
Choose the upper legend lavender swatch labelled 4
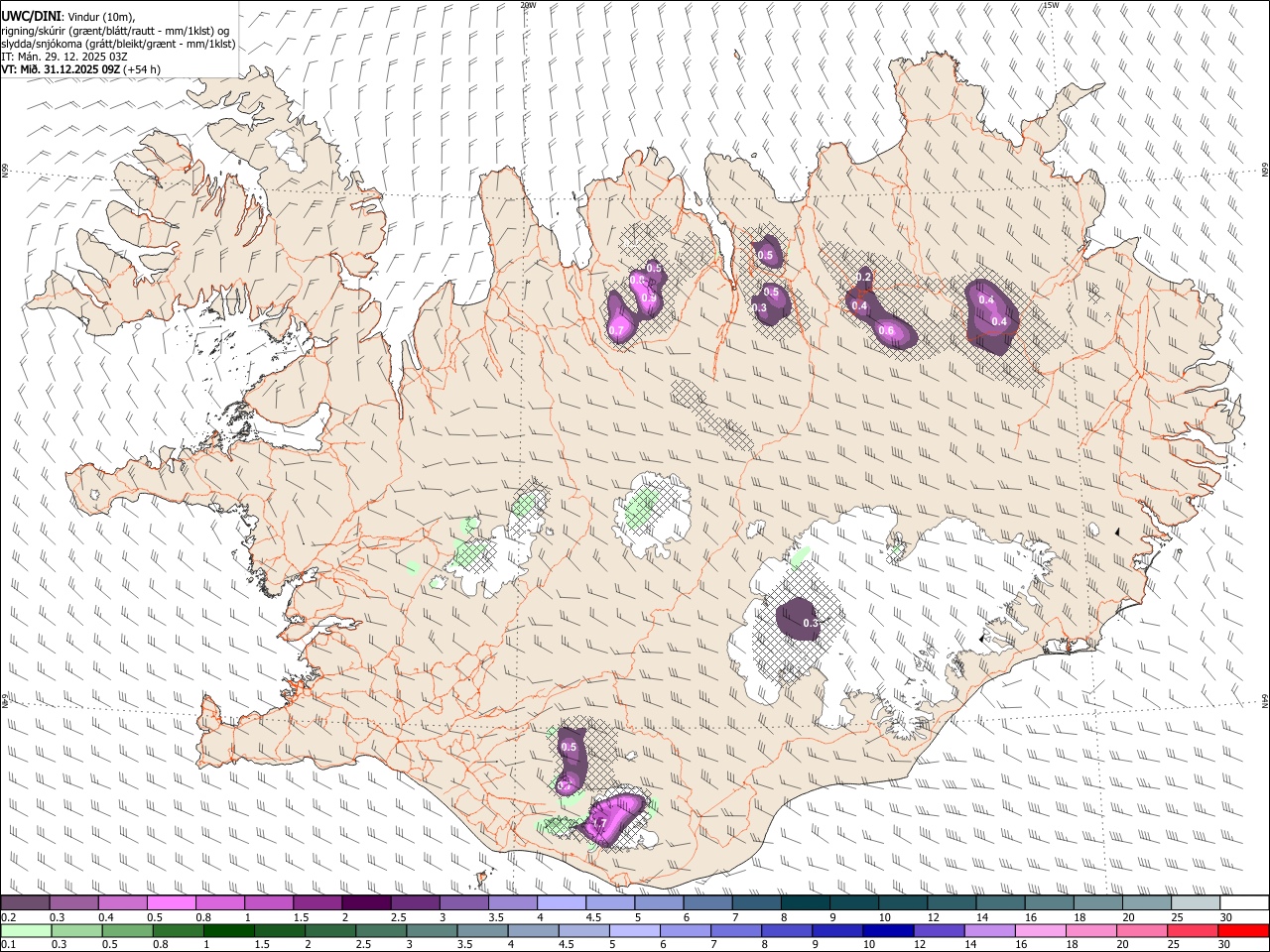[x=560, y=903]
